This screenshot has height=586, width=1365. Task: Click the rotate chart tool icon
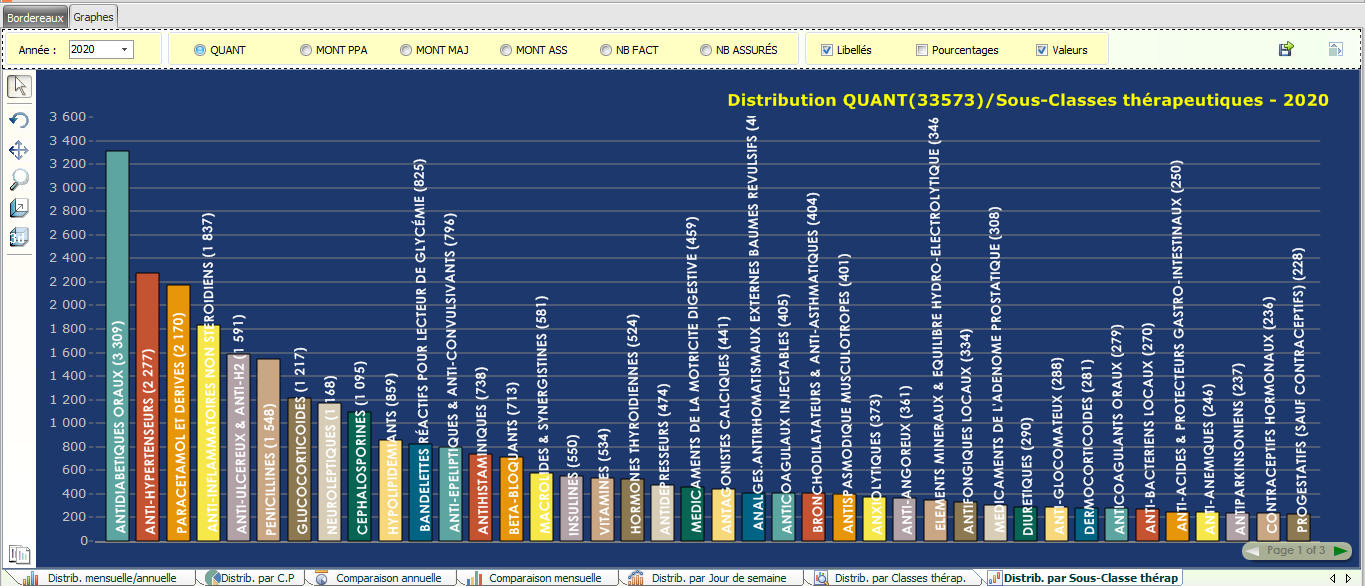19,120
